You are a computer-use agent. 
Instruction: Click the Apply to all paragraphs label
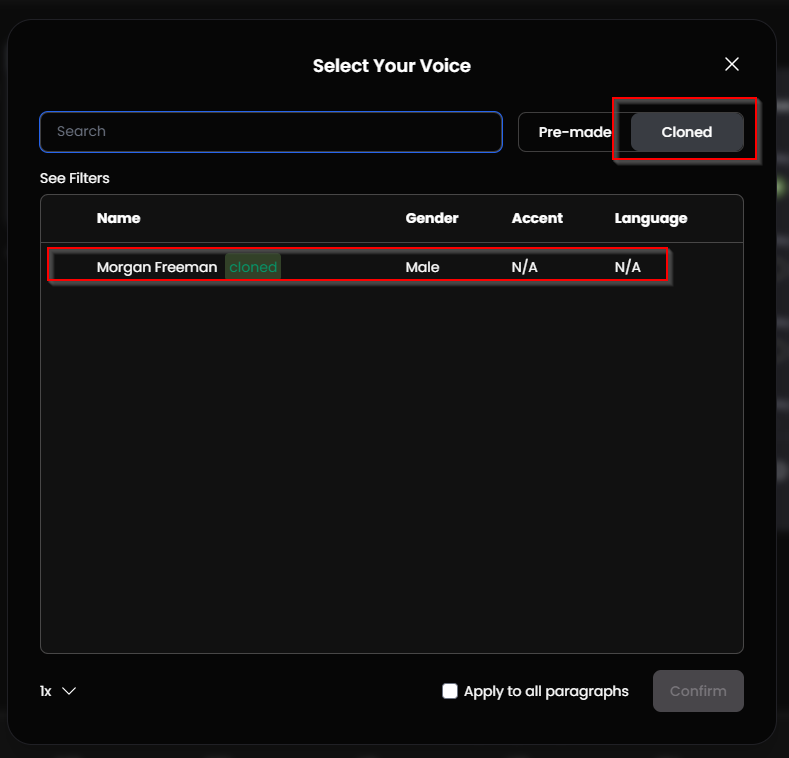tap(546, 691)
